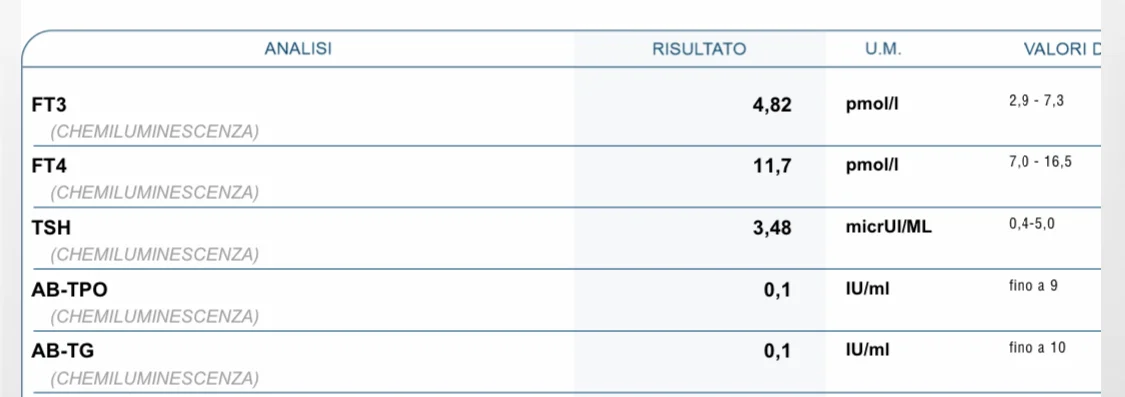Click the AB-TG unit IU/ml
Viewport: 1125px width, 397px height.
[868, 350]
